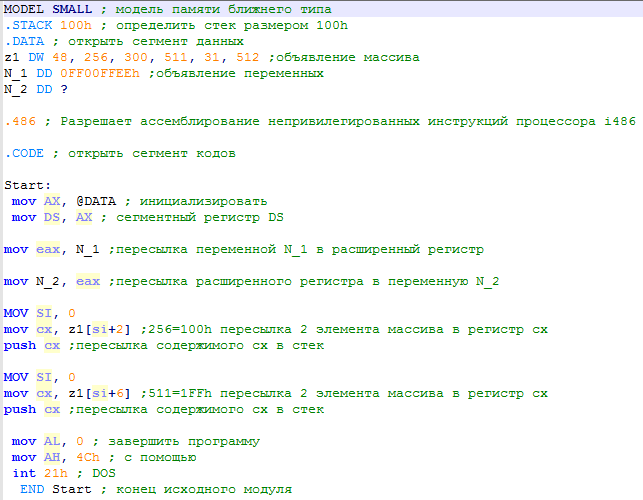Click the 'AL' register in 'mov AL, 0'
The width and height of the screenshot is (643, 500).
pyautogui.click(x=52, y=441)
